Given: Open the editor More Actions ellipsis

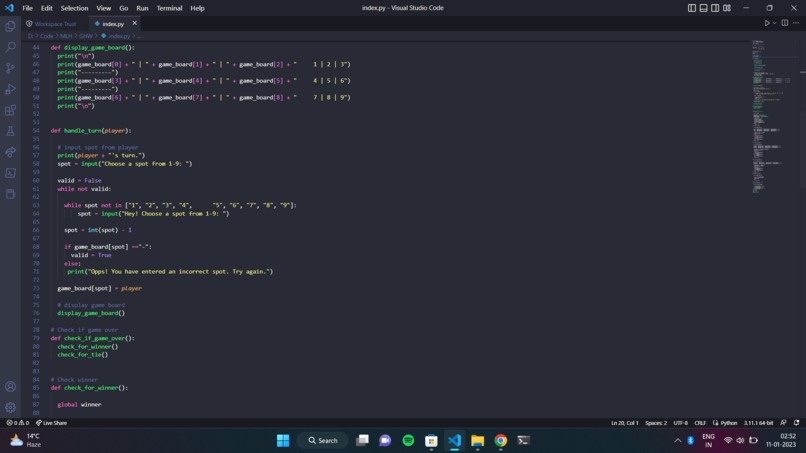Looking at the screenshot, I should pos(796,23).
